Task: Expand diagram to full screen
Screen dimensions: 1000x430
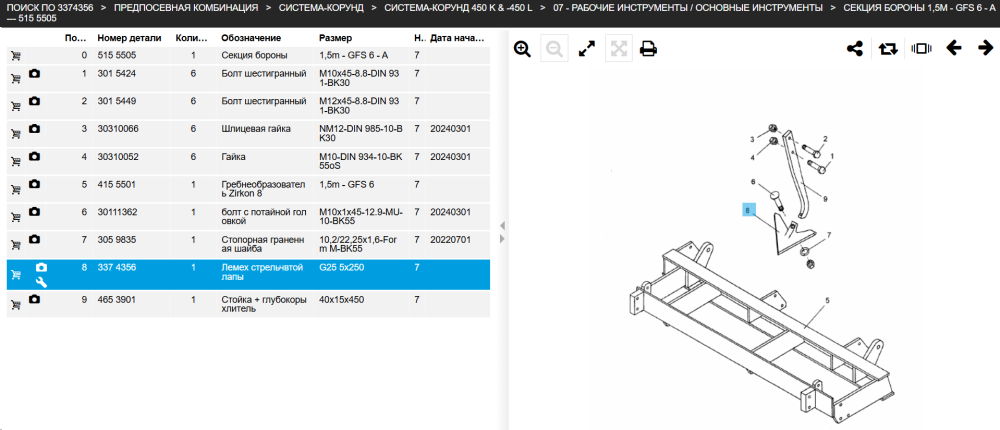Action: pos(586,49)
